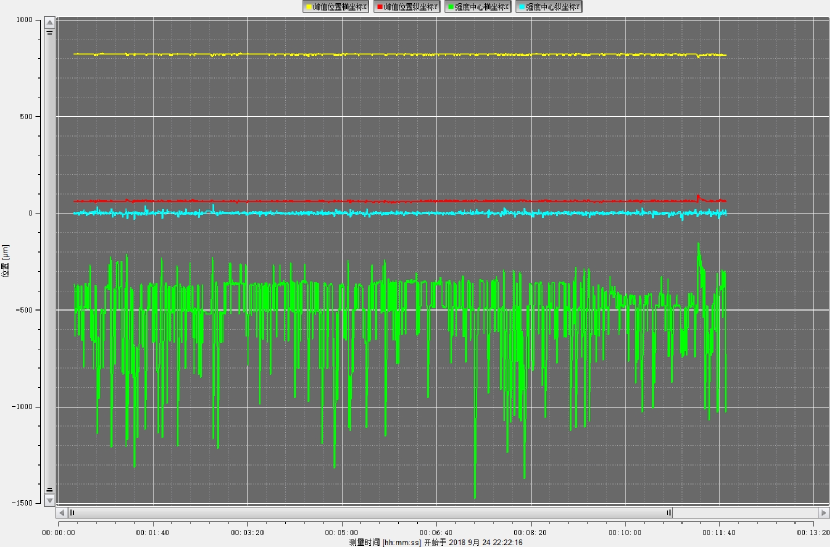Click the 0 y-axis label
This screenshot has width=830, height=547.
31,213
